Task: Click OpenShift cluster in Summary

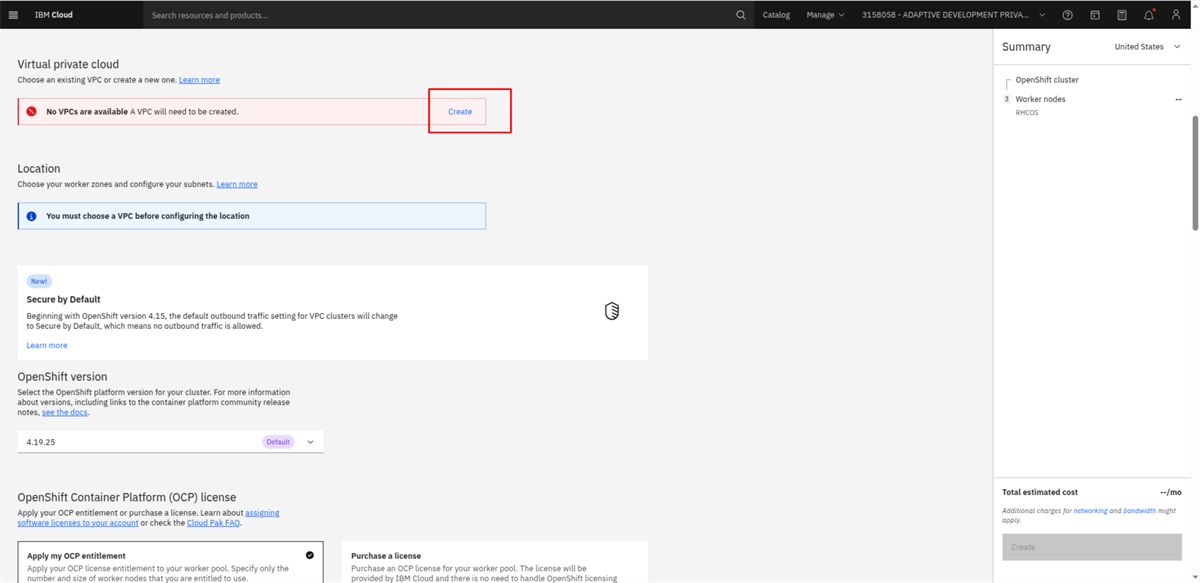Action: click(1047, 80)
